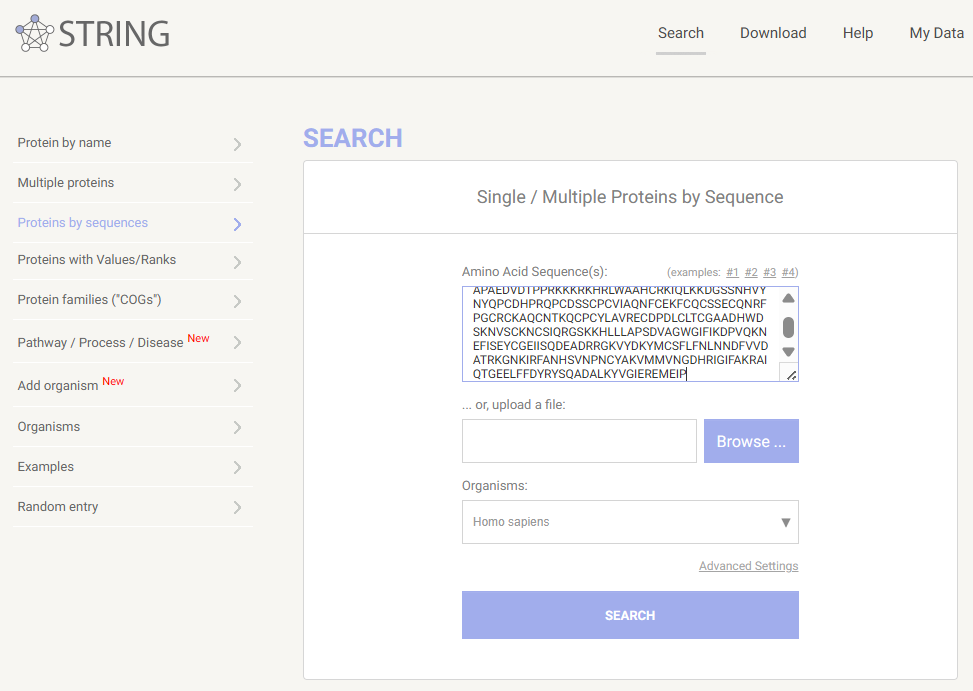Load example sequence #2
Screen dimensions: 973x691
click(751, 272)
